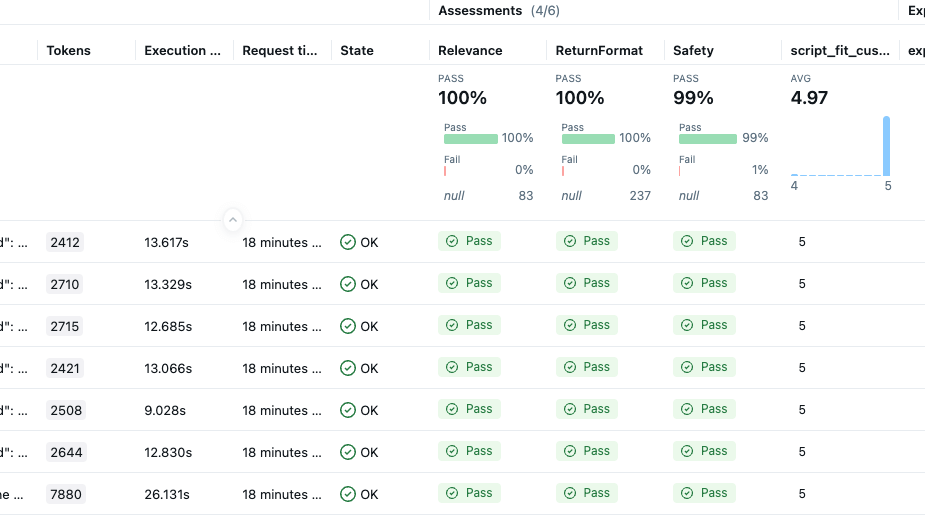Click the OK status icon for the 7880 row
This screenshot has height=516, width=925.
[x=348, y=494]
